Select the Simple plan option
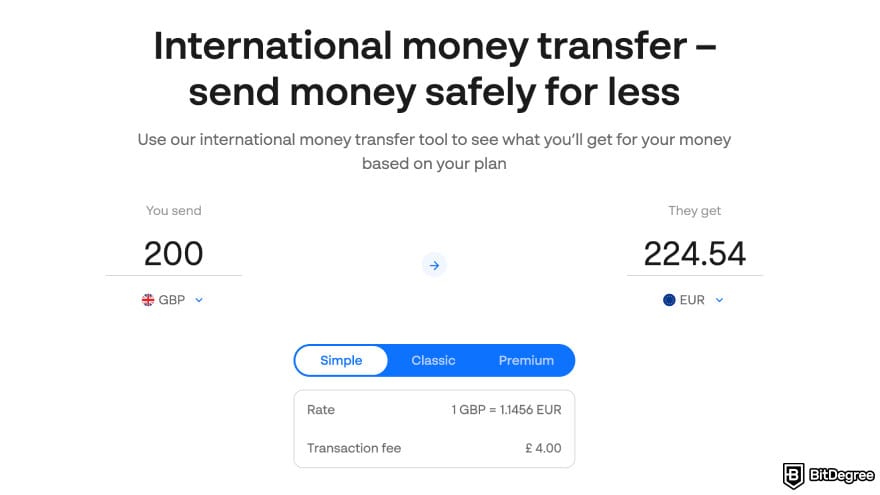 [341, 360]
